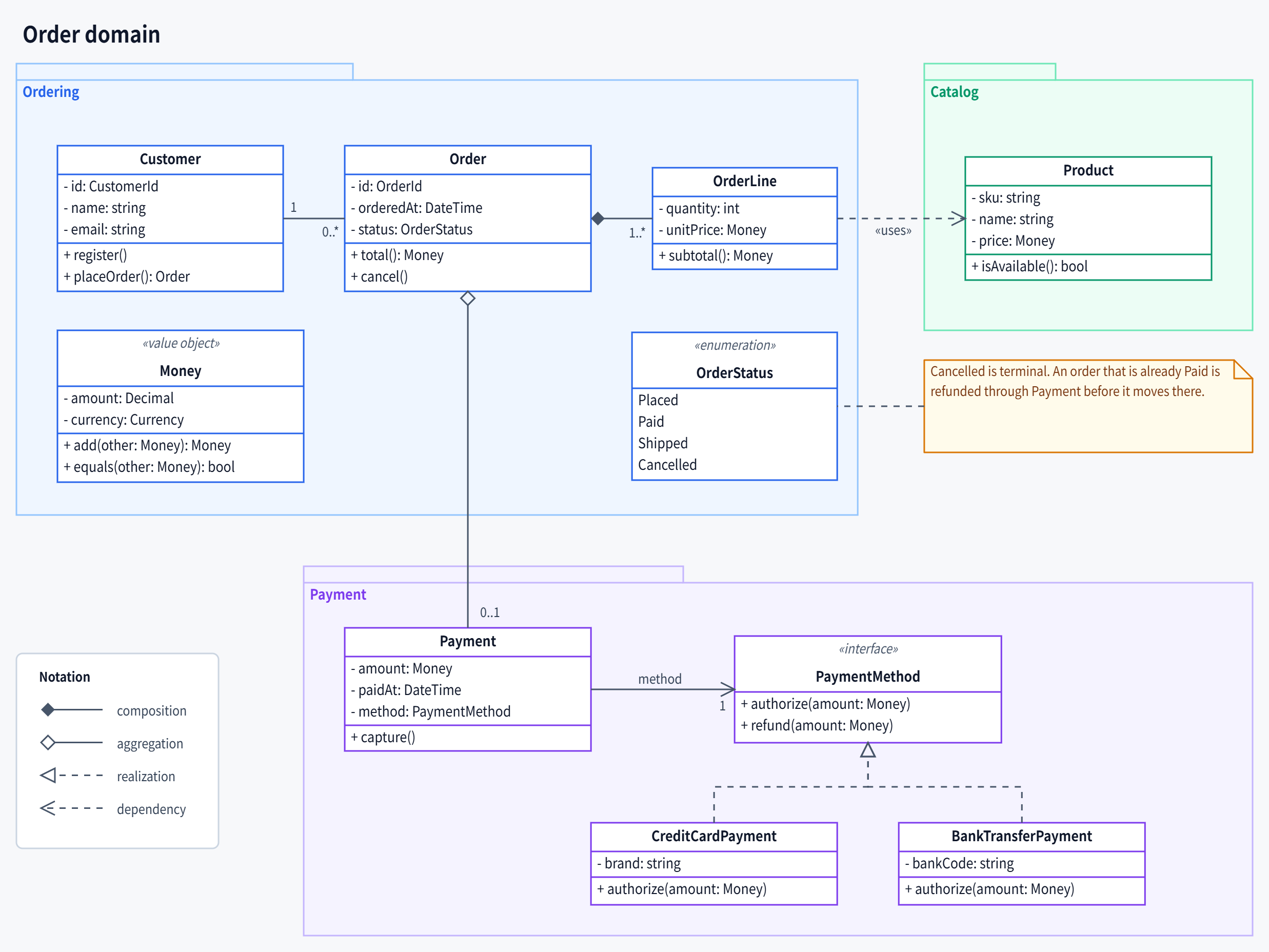The image size is (1269, 952).
Task: Click the Catalog package label
Action: (x=955, y=92)
